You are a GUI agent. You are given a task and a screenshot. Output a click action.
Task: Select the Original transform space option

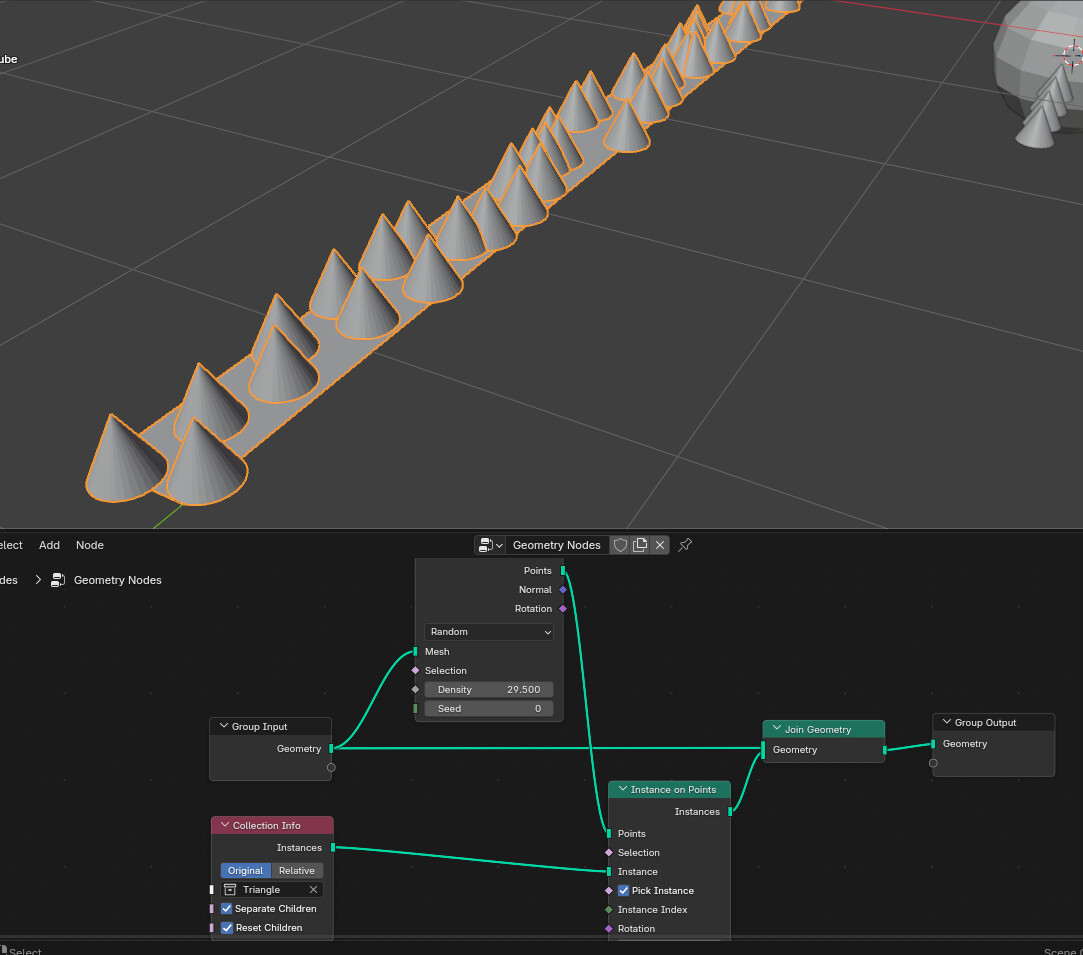(x=245, y=871)
